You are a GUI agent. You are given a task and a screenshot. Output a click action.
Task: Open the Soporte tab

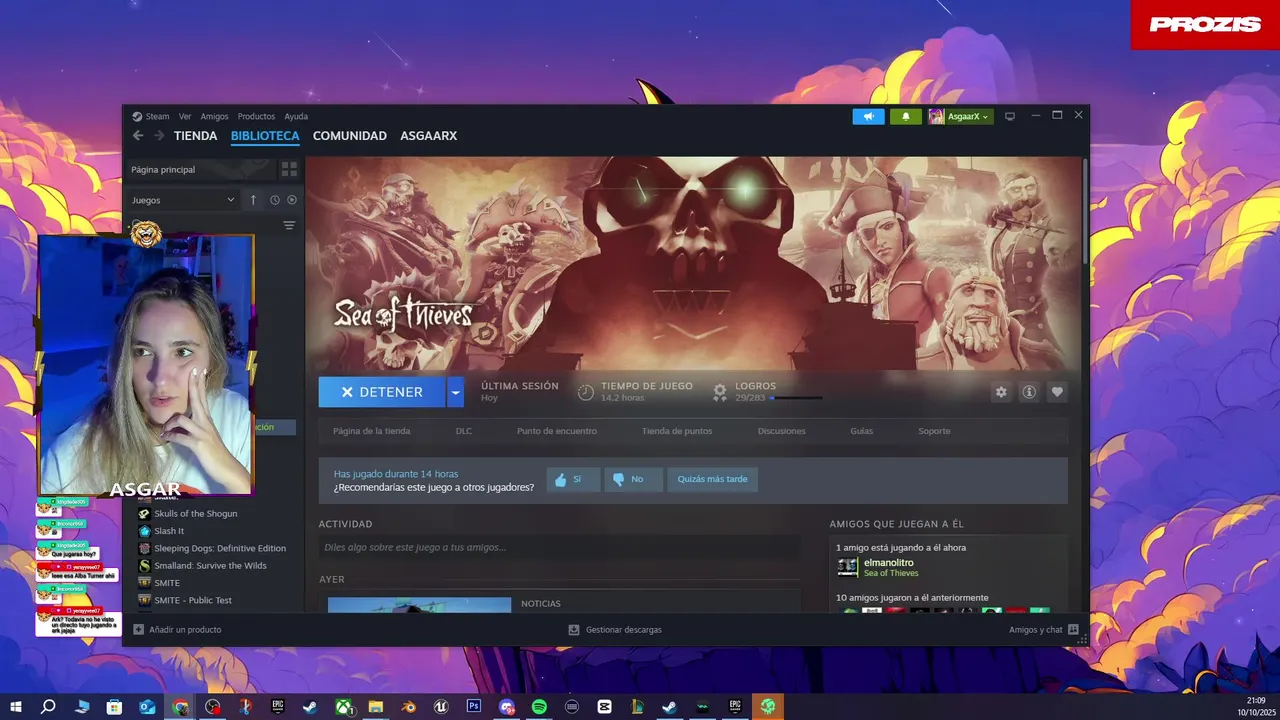pos(934,431)
